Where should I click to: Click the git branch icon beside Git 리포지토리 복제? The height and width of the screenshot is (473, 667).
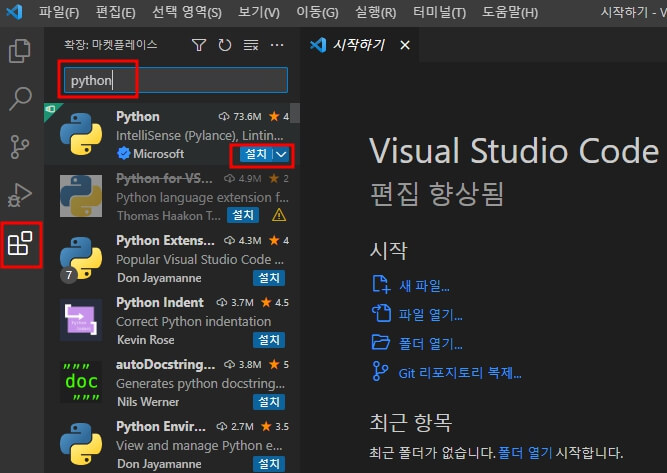(380, 371)
